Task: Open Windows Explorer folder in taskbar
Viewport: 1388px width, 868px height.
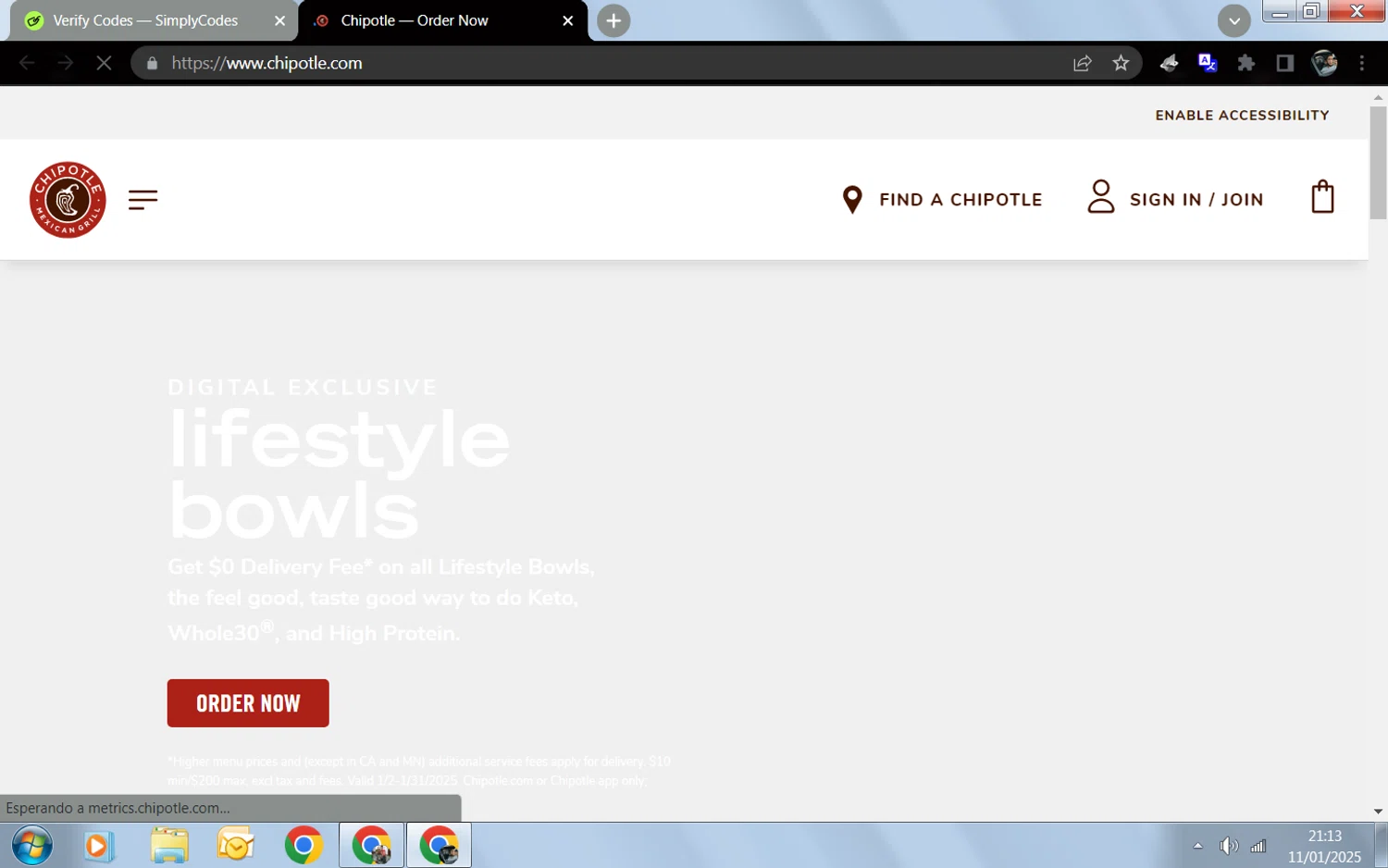Action: [169, 846]
